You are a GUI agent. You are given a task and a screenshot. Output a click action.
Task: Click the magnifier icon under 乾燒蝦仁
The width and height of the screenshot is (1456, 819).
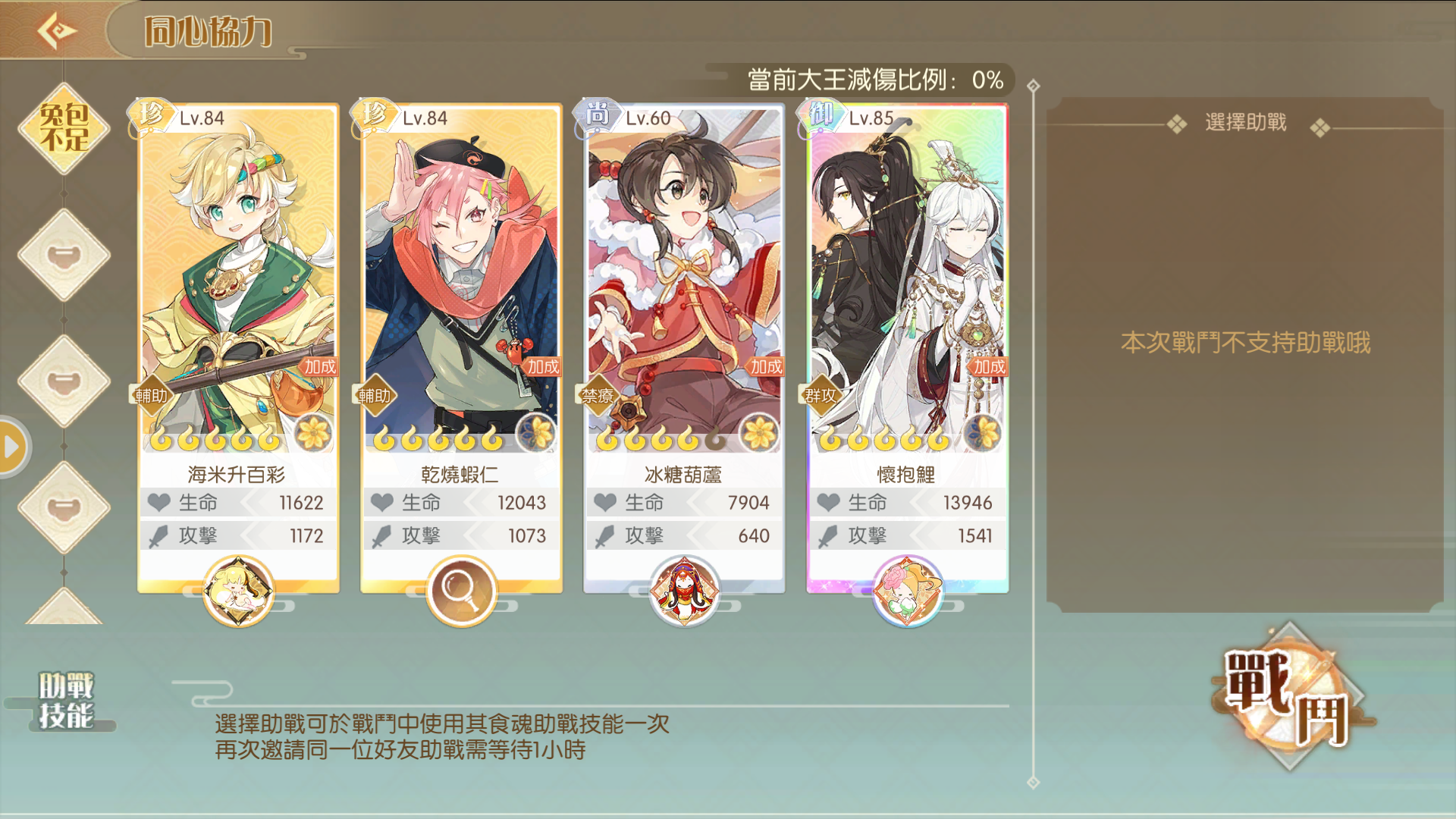[461, 591]
